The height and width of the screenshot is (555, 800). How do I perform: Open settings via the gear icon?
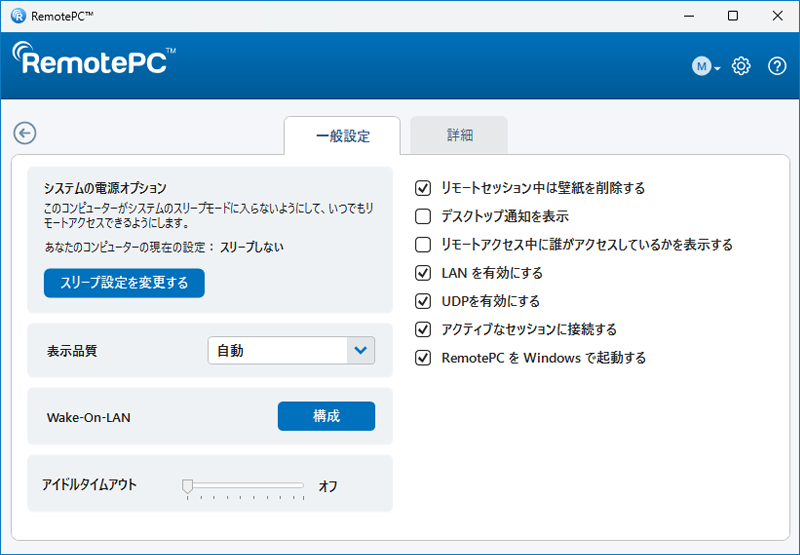point(741,66)
